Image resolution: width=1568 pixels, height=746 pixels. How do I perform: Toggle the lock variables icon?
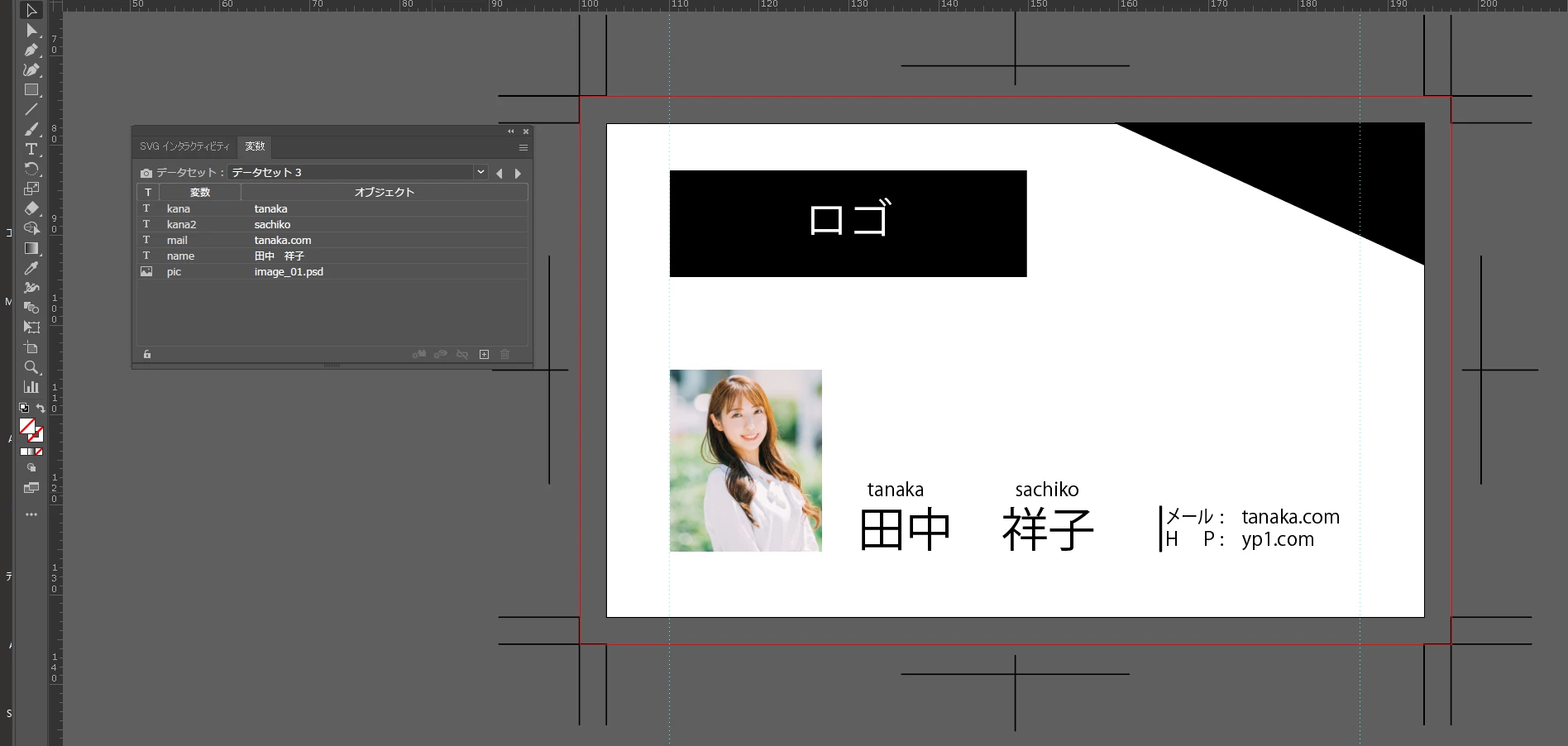pyautogui.click(x=147, y=354)
